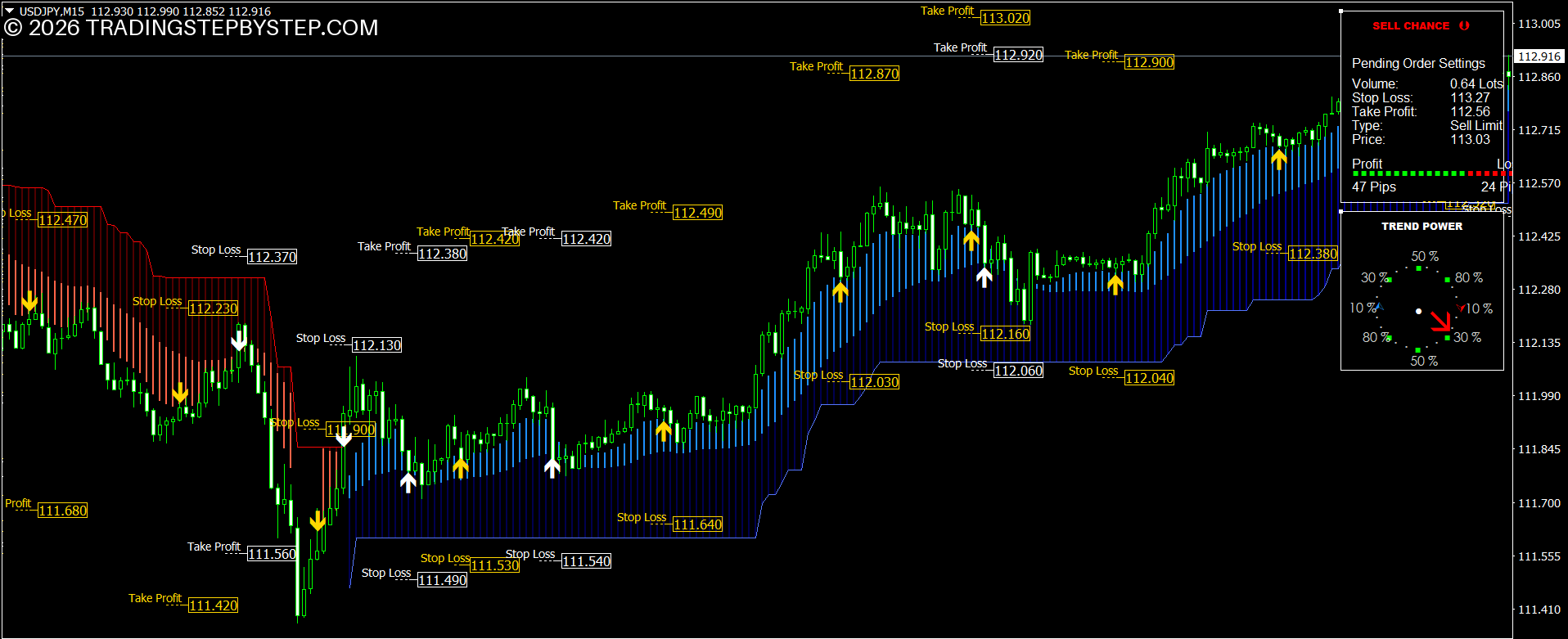Click the Stop Loss 112.160 label

pyautogui.click(x=977, y=331)
